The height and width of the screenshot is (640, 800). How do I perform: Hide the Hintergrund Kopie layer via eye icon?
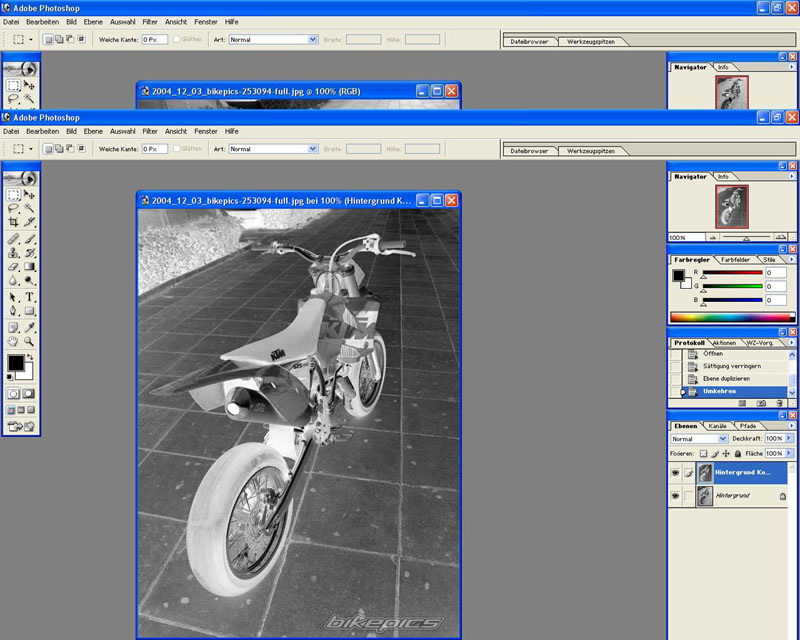(675, 472)
